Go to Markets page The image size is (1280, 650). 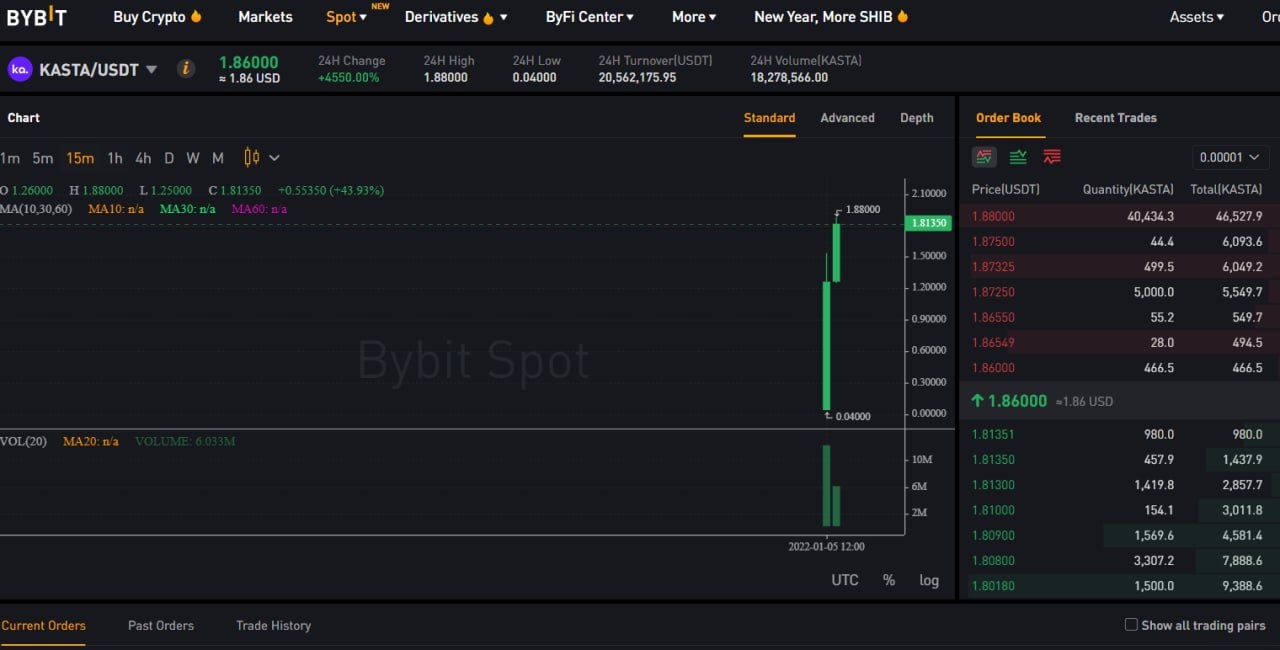(265, 17)
